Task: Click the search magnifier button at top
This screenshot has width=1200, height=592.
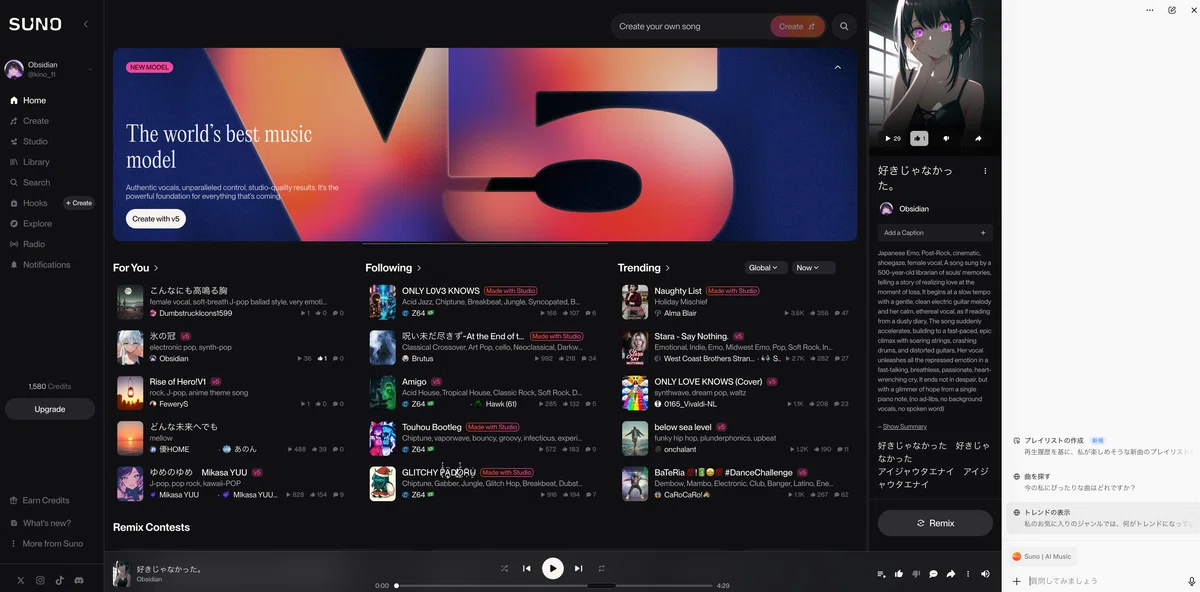Action: [x=844, y=26]
